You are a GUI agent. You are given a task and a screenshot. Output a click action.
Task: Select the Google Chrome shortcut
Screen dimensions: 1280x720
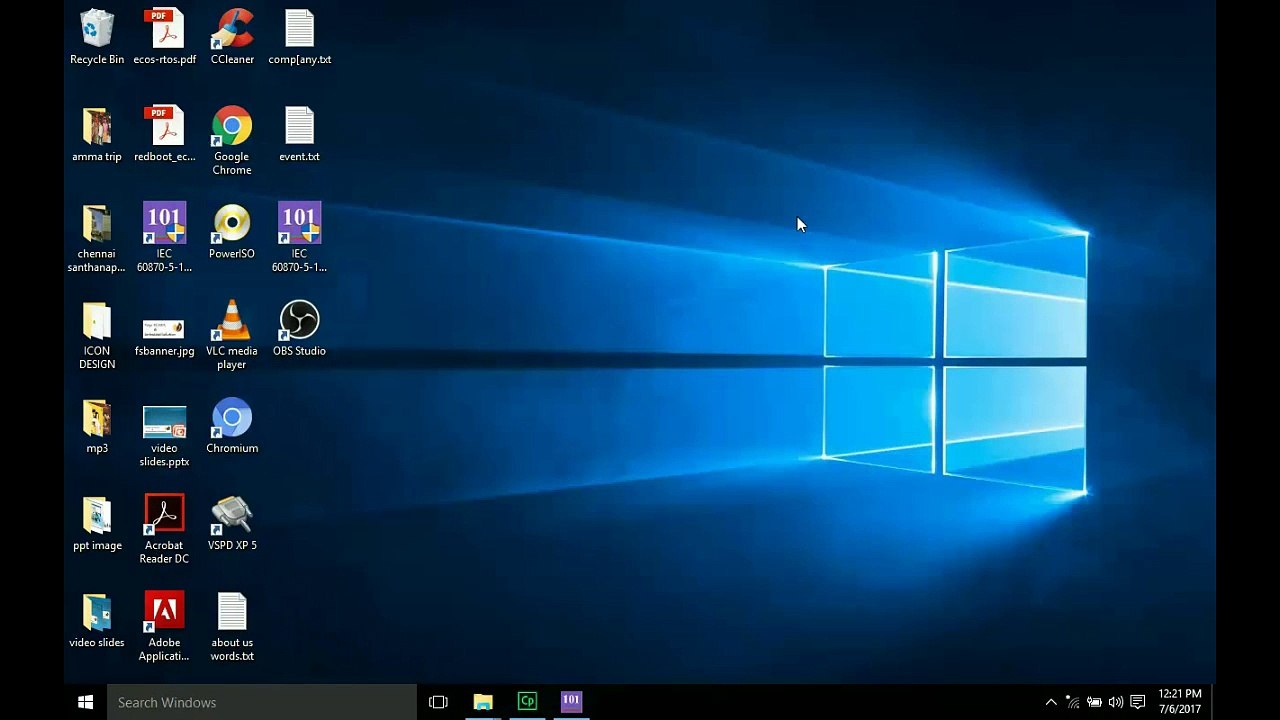(x=232, y=141)
